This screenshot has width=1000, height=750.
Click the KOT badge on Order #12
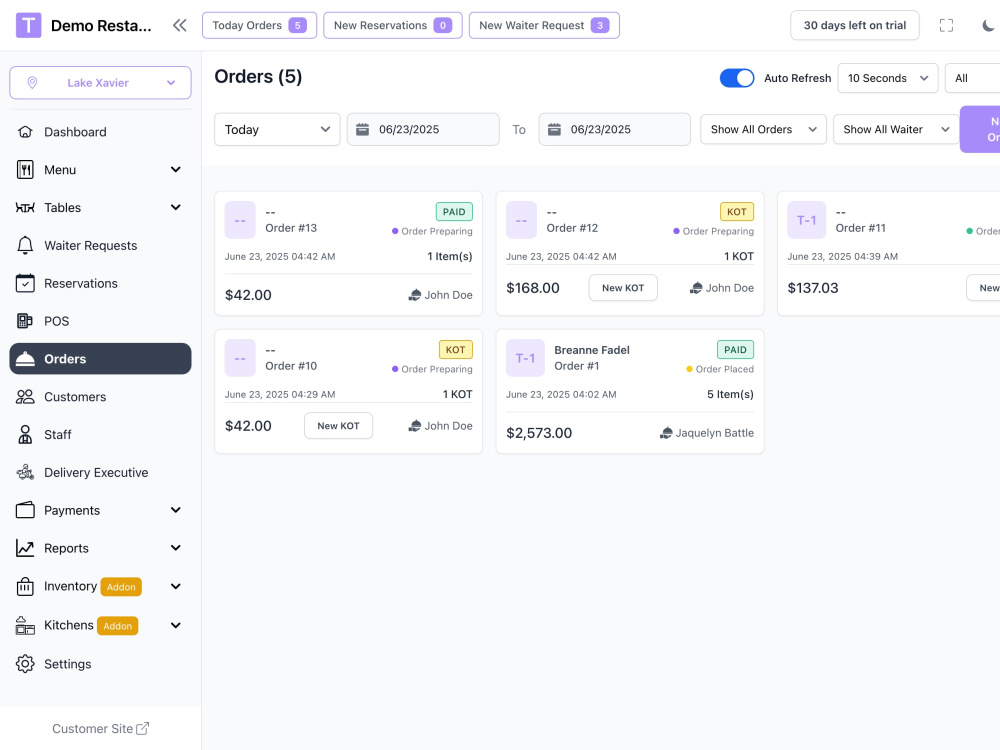pos(737,212)
